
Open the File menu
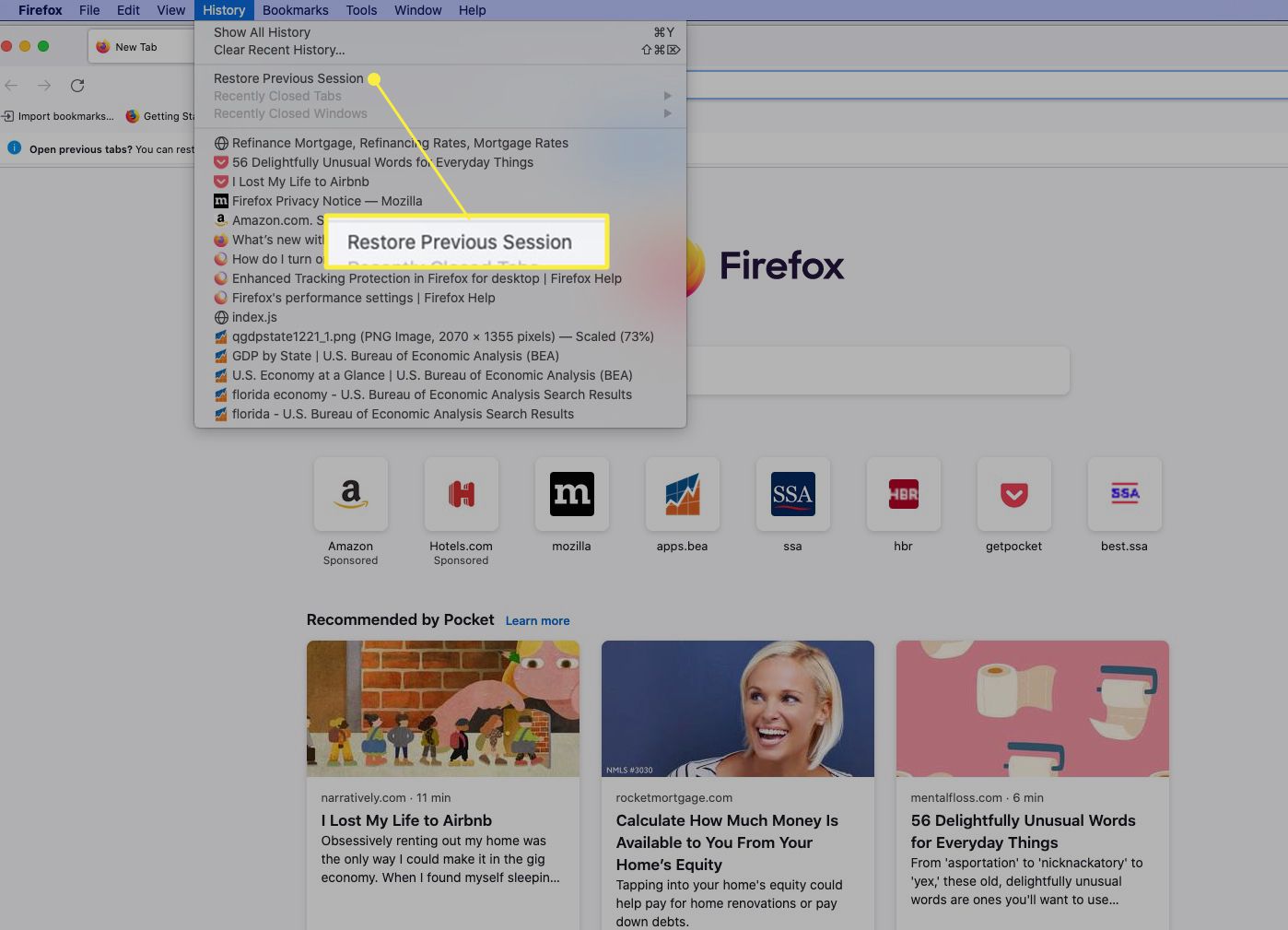click(89, 10)
